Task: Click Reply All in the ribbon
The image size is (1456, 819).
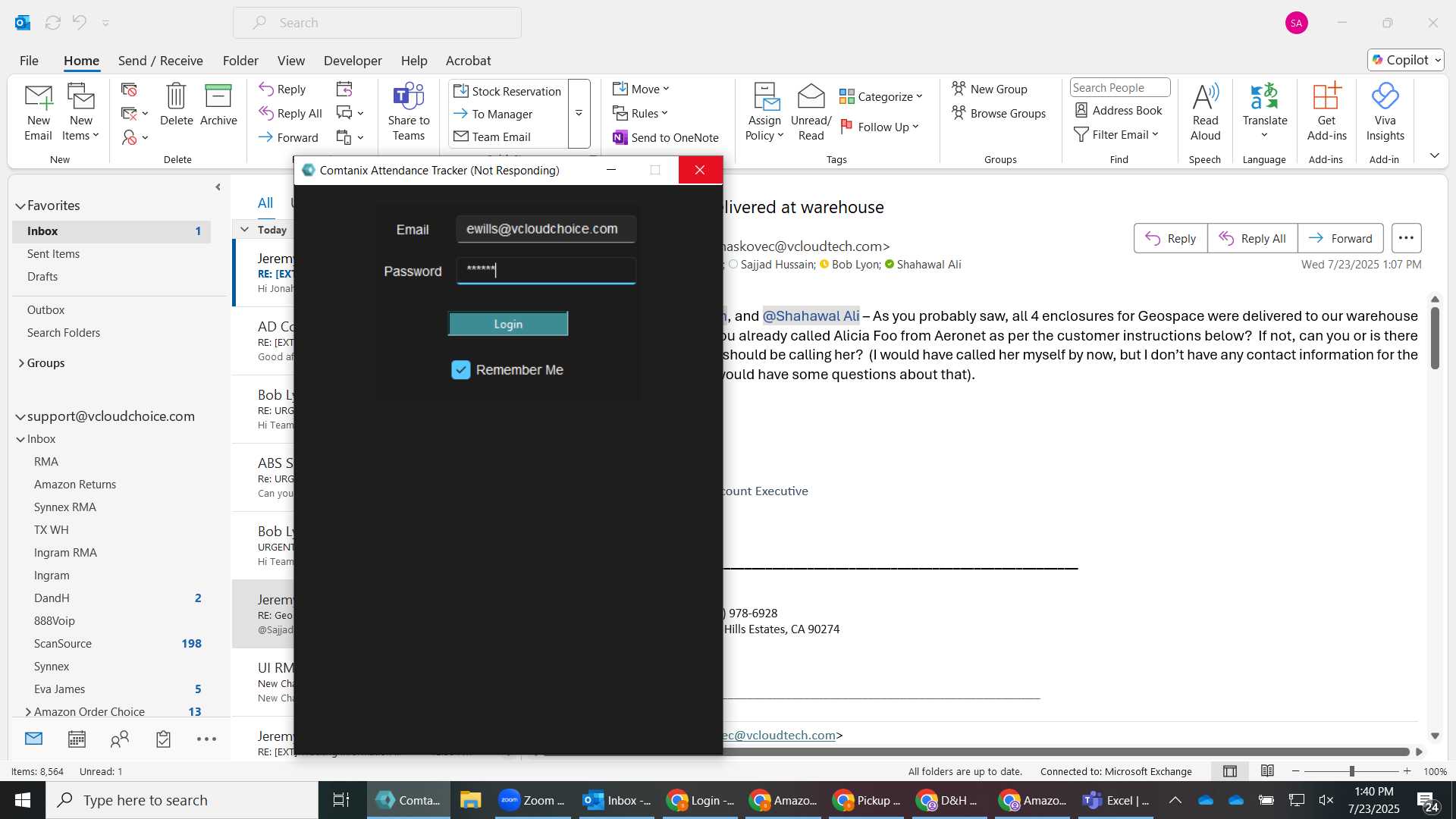Action: (290, 113)
